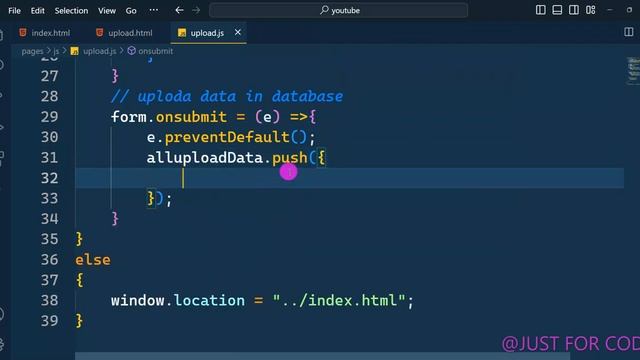The image size is (640, 360).
Task: Go back with the left arrow
Action: [x=179, y=10]
